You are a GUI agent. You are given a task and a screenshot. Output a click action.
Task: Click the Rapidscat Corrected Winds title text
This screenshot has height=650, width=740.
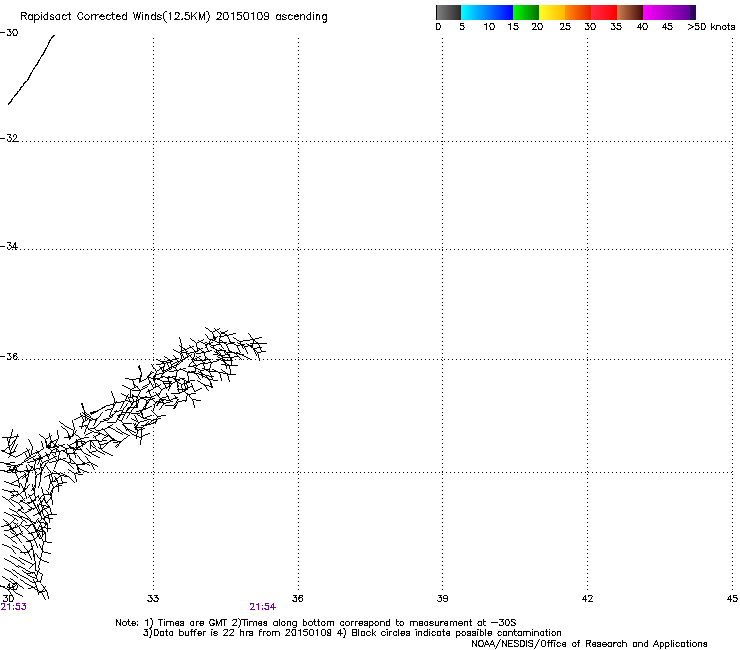click(x=174, y=17)
